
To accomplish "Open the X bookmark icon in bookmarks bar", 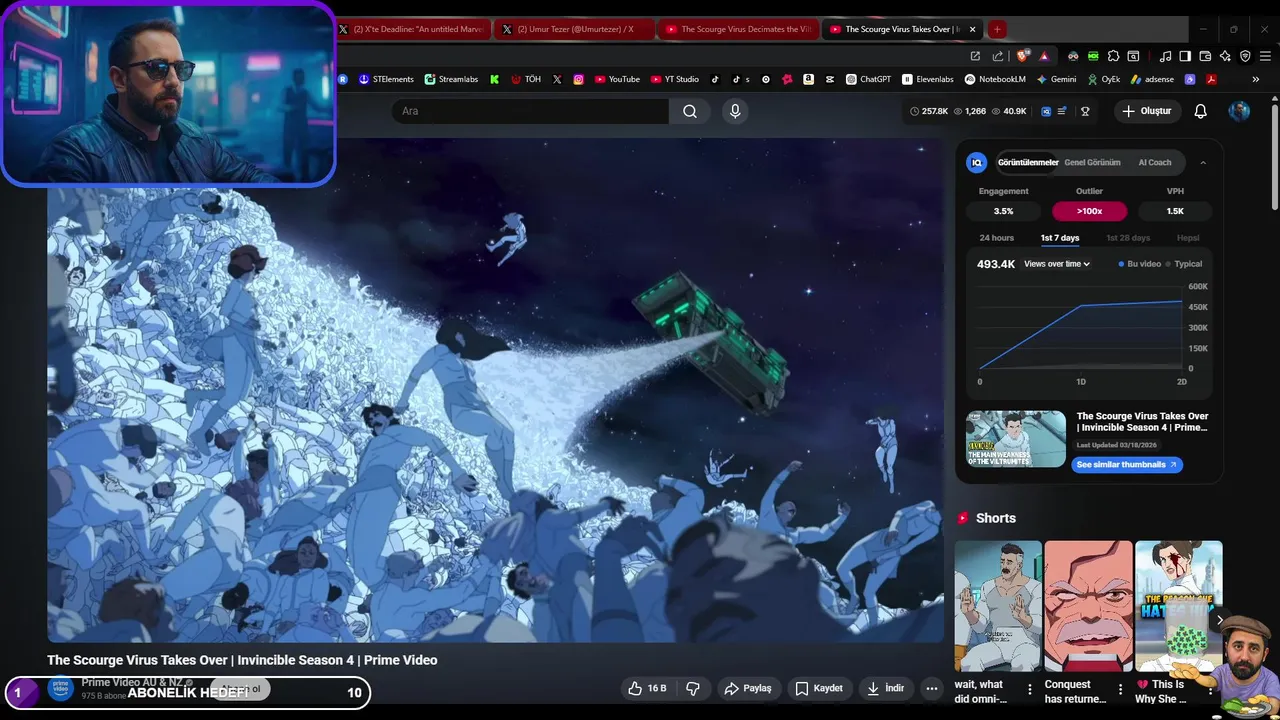I will tap(557, 79).
